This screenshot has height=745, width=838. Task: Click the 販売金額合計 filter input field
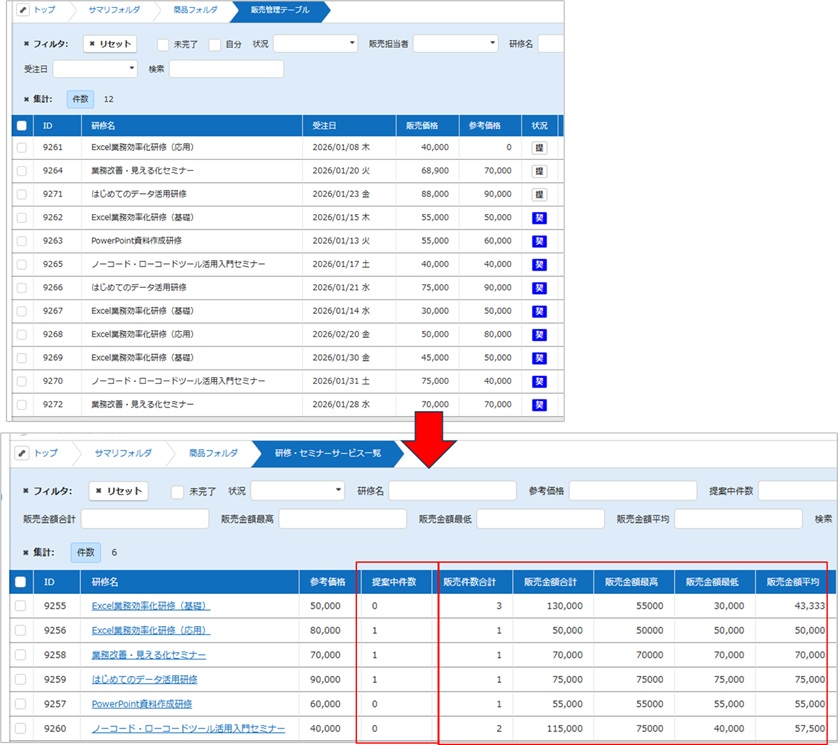tap(145, 519)
